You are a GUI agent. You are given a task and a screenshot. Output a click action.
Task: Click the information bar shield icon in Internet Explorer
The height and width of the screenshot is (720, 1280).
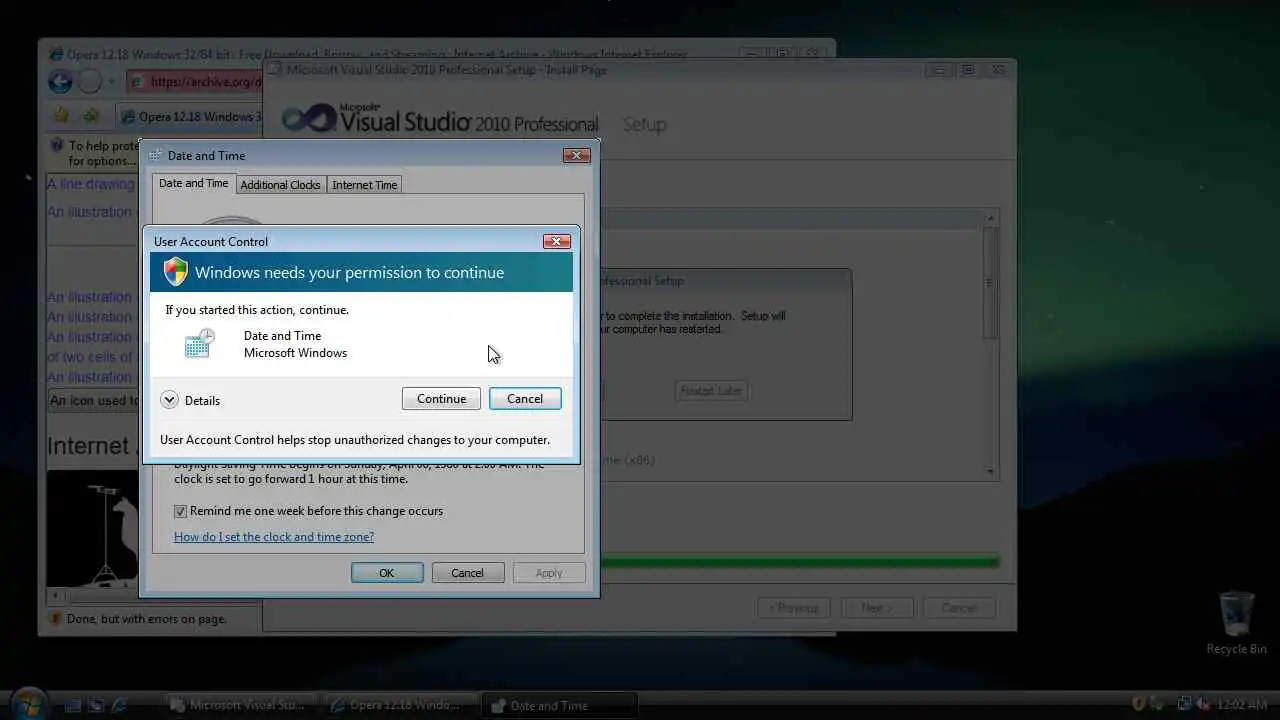(x=57, y=146)
